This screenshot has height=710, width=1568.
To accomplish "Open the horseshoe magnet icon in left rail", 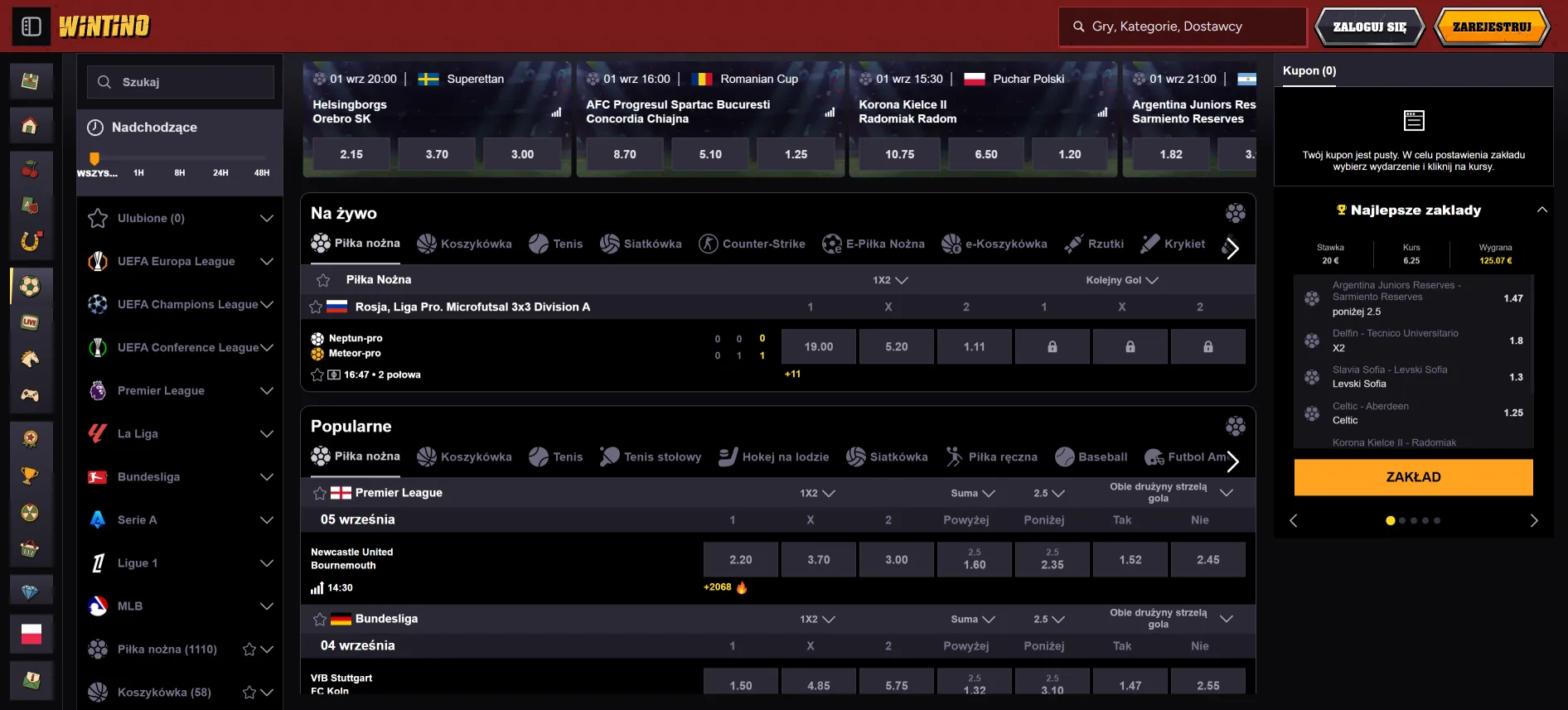I will click(31, 242).
